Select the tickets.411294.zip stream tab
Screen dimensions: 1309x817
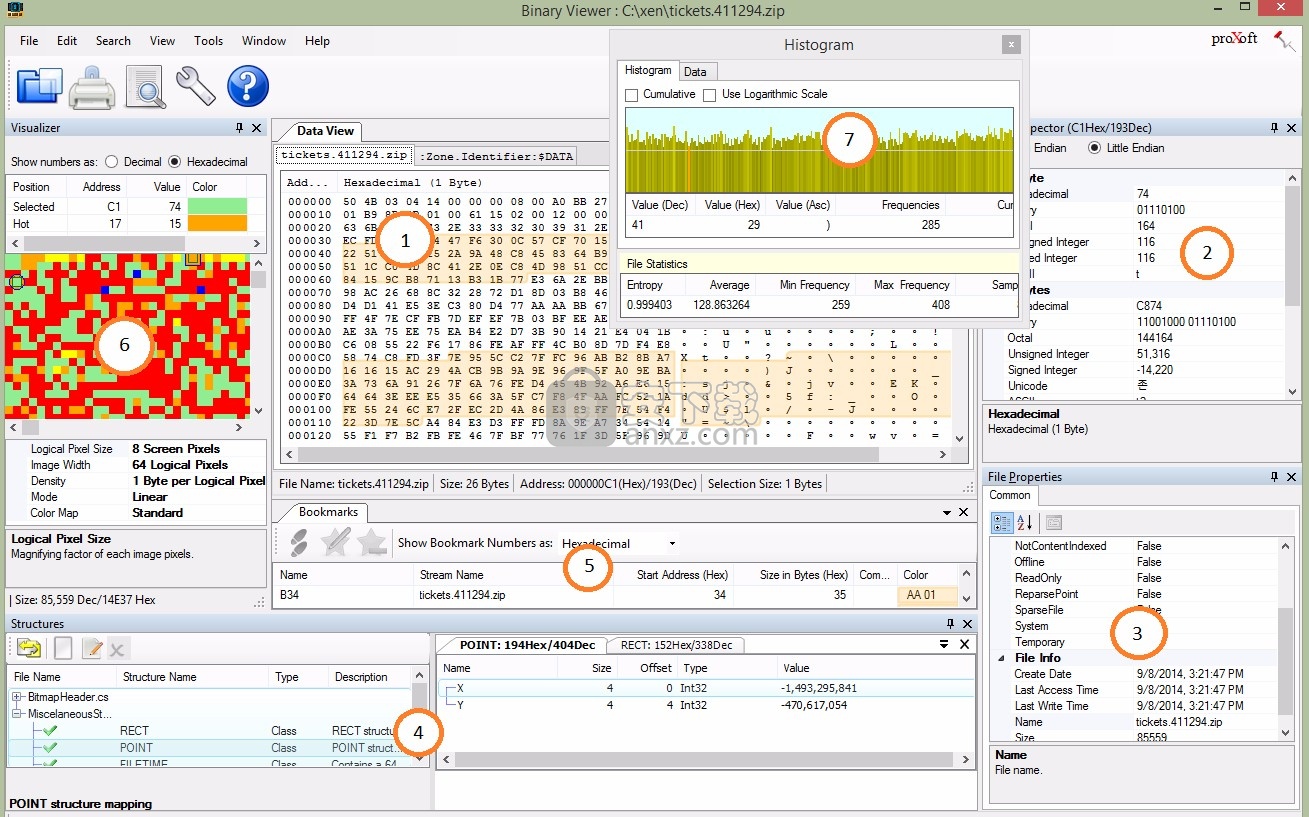pyautogui.click(x=344, y=155)
